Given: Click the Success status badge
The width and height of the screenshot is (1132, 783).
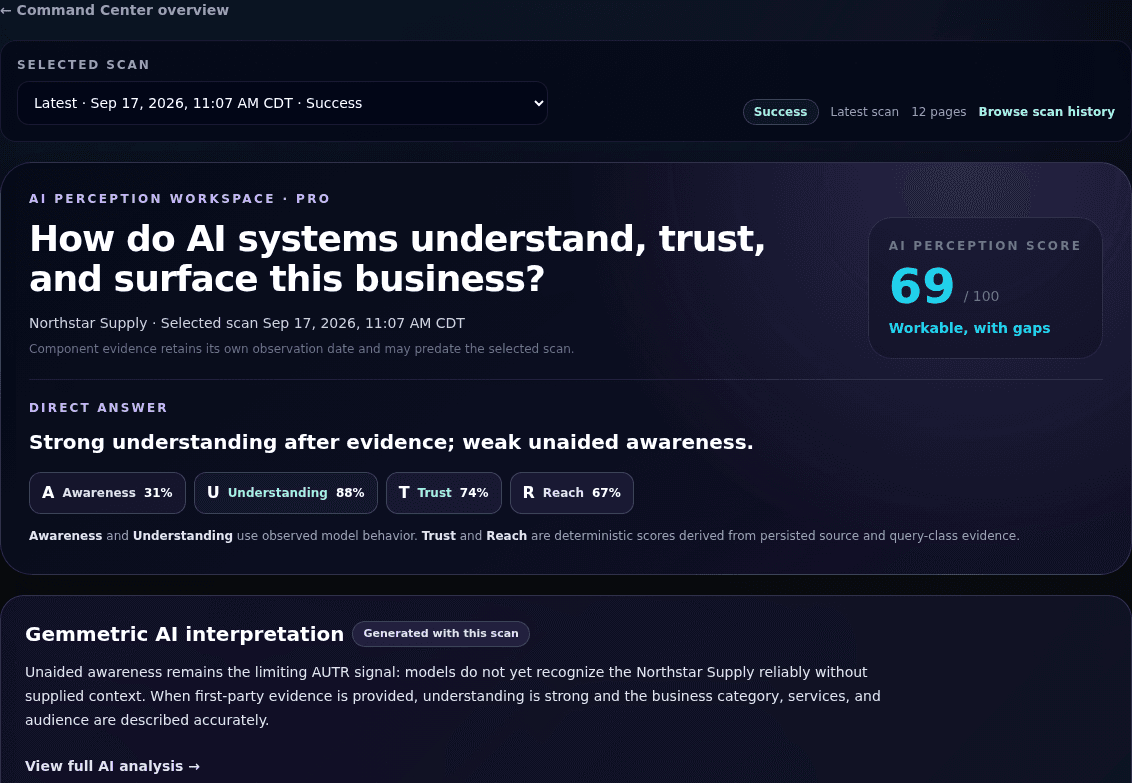Looking at the screenshot, I should (780, 112).
